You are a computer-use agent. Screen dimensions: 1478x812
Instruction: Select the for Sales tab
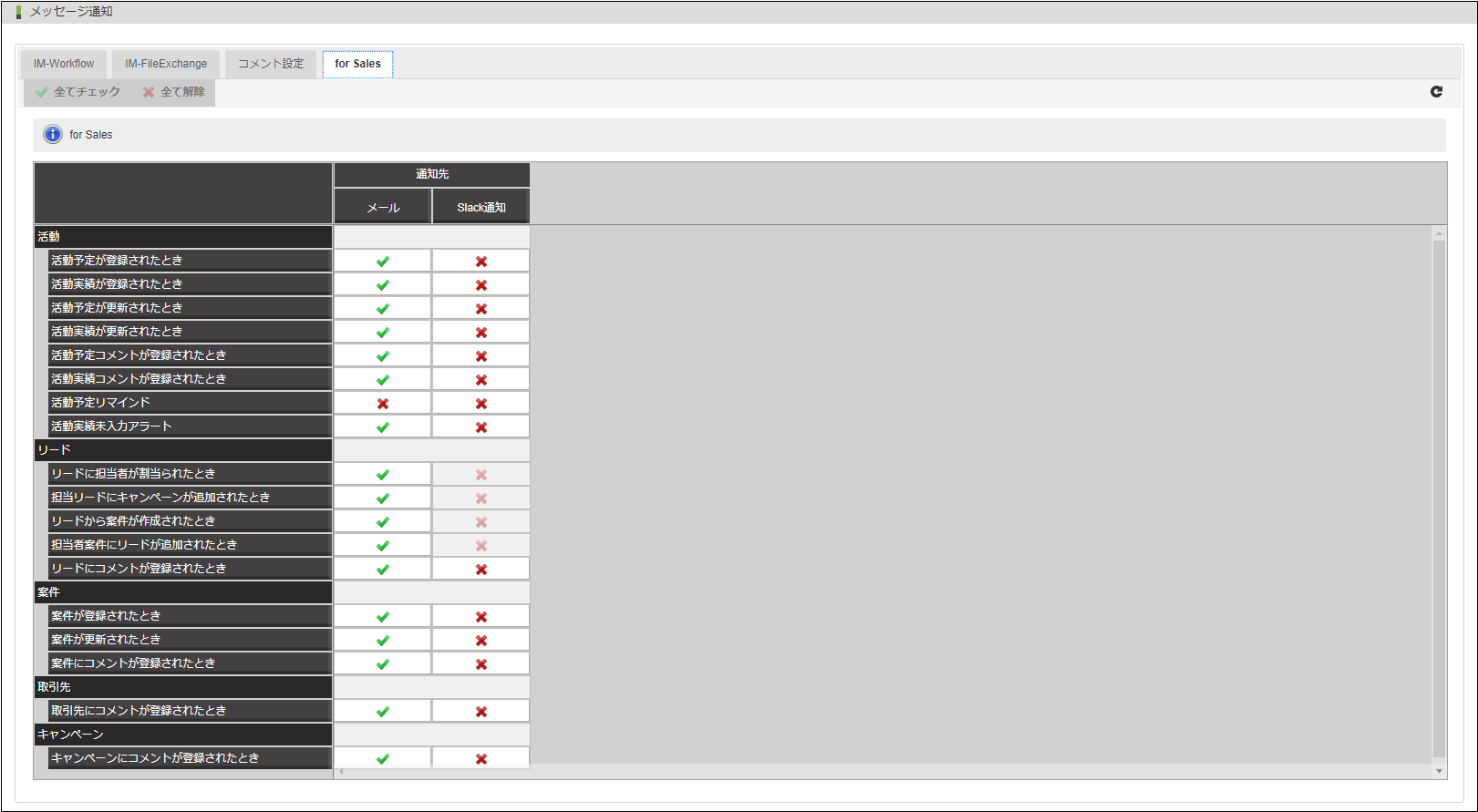(x=357, y=64)
